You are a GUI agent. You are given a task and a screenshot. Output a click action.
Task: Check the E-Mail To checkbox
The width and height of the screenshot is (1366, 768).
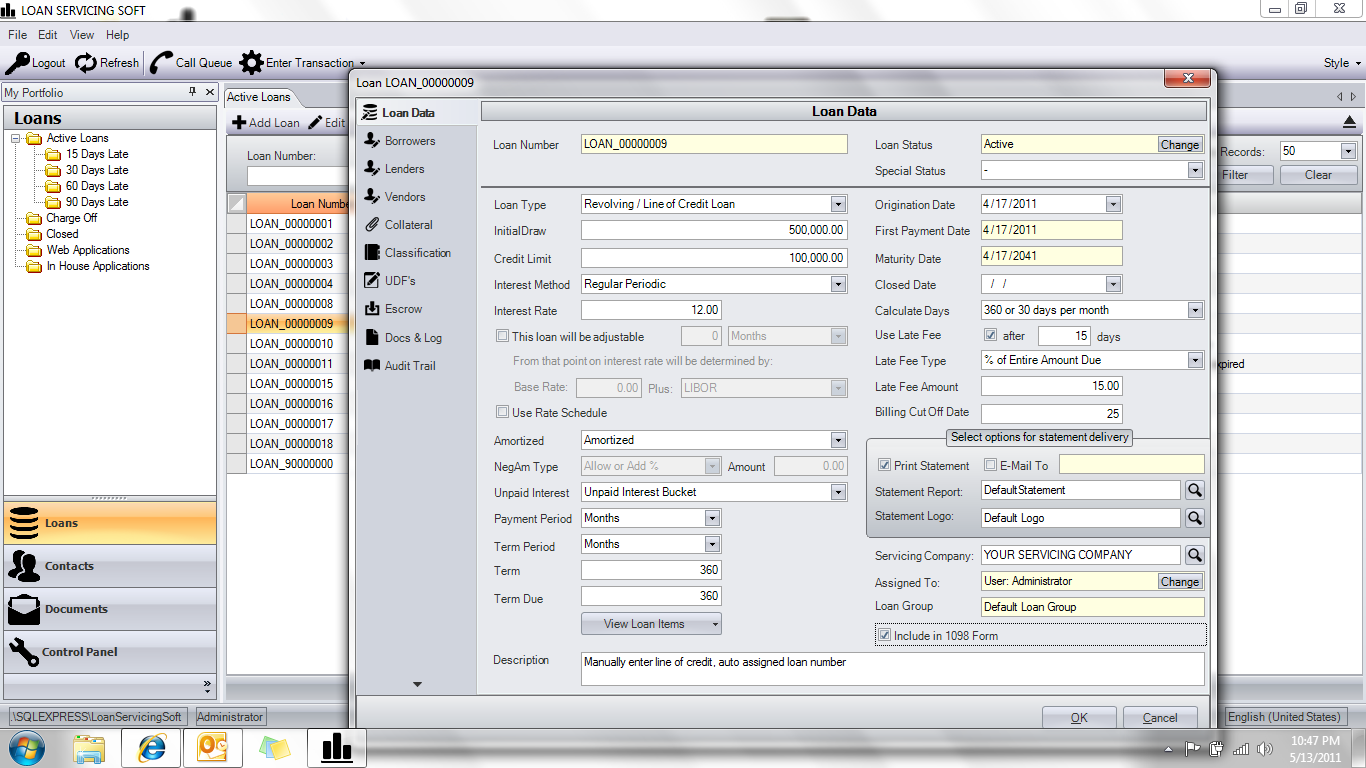pyautogui.click(x=991, y=465)
